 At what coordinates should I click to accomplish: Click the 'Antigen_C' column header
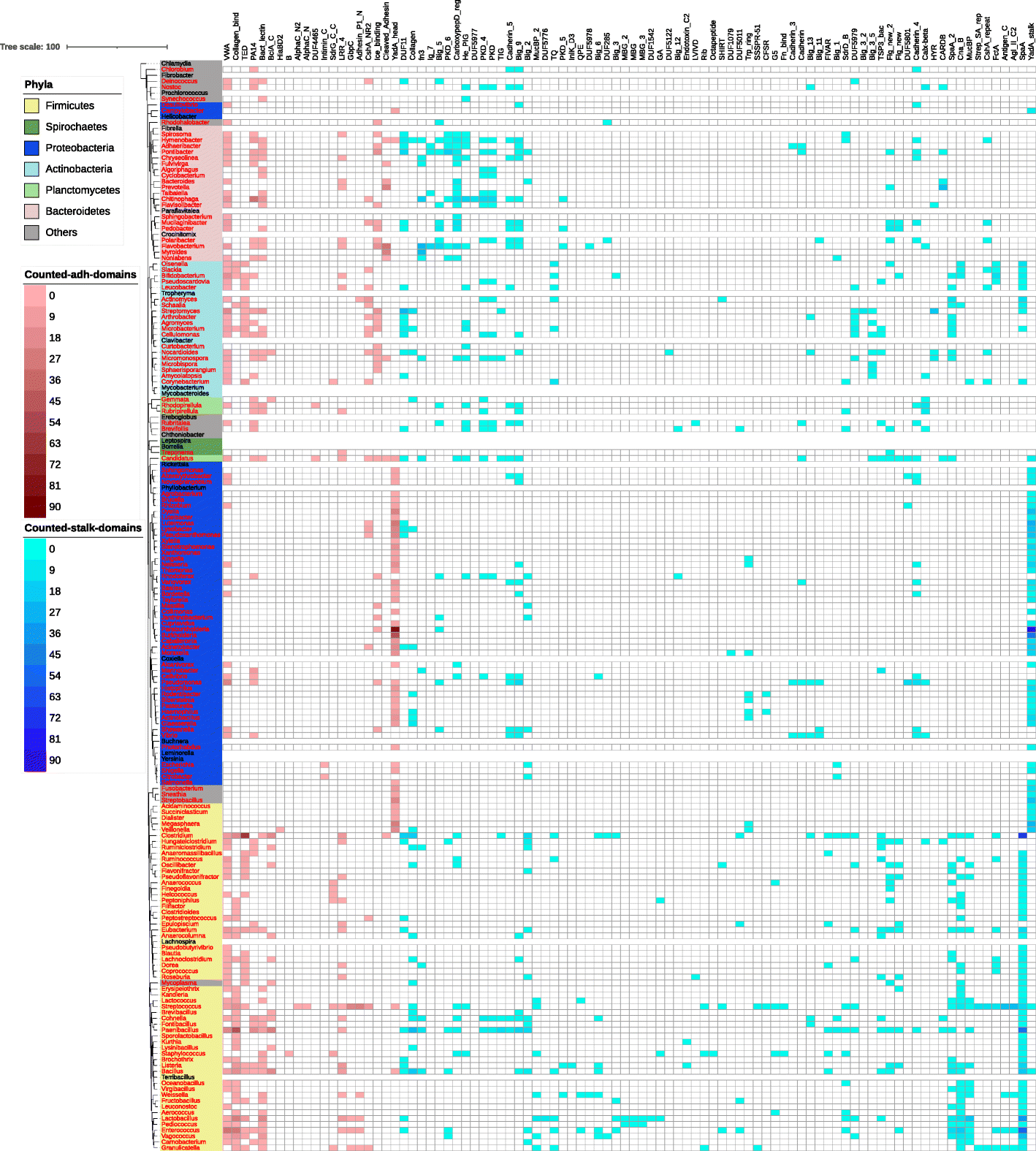[1004, 42]
